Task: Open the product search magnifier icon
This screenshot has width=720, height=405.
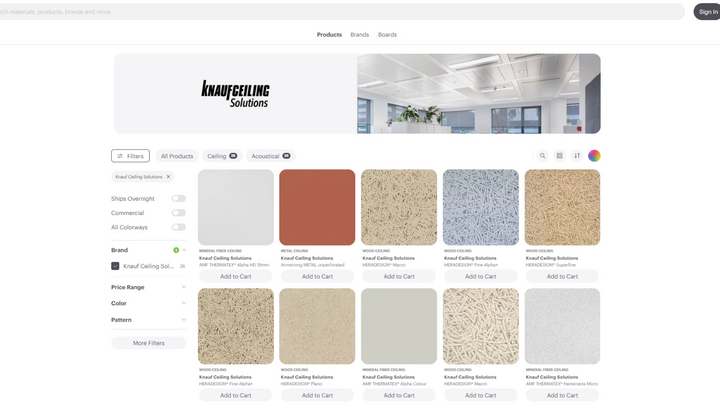Action: (x=542, y=156)
